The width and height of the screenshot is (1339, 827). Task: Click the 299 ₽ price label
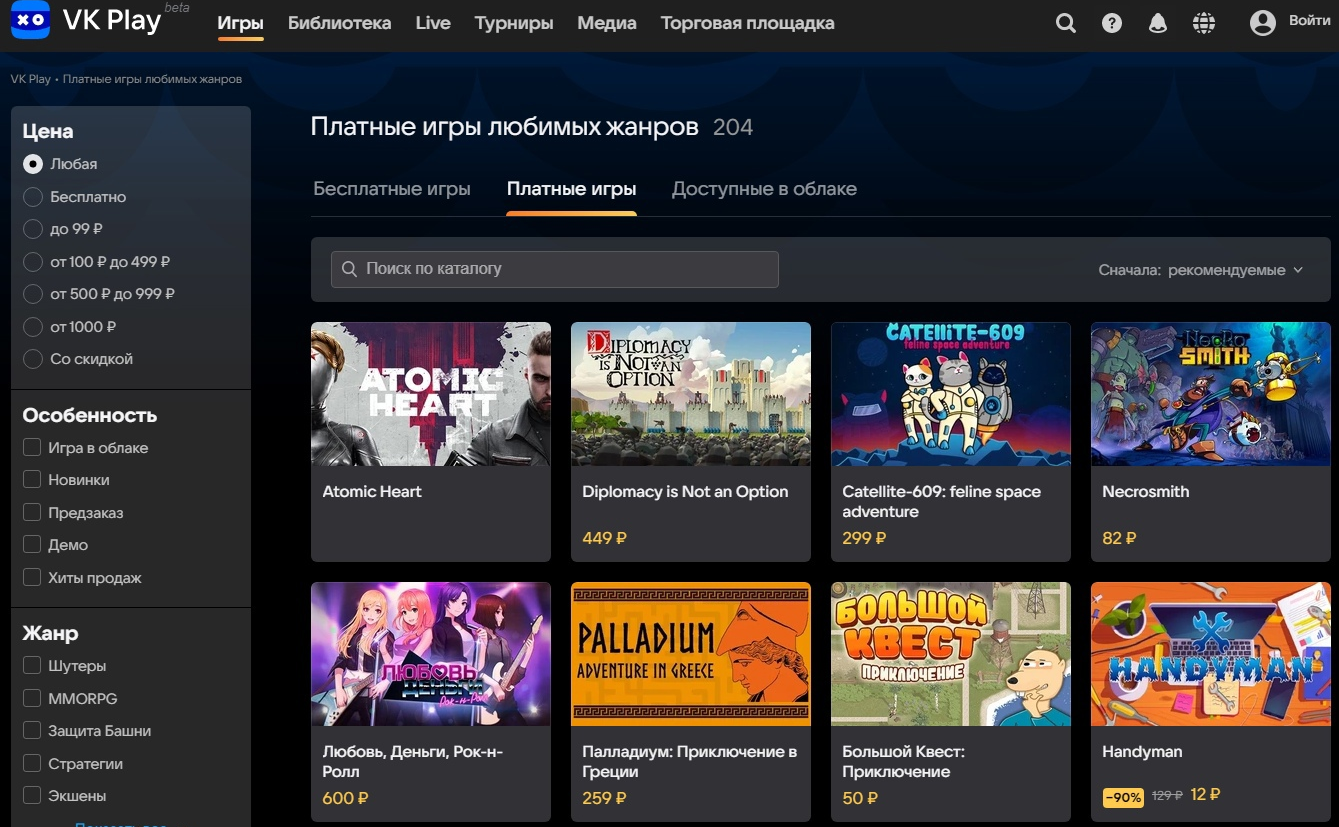click(864, 538)
